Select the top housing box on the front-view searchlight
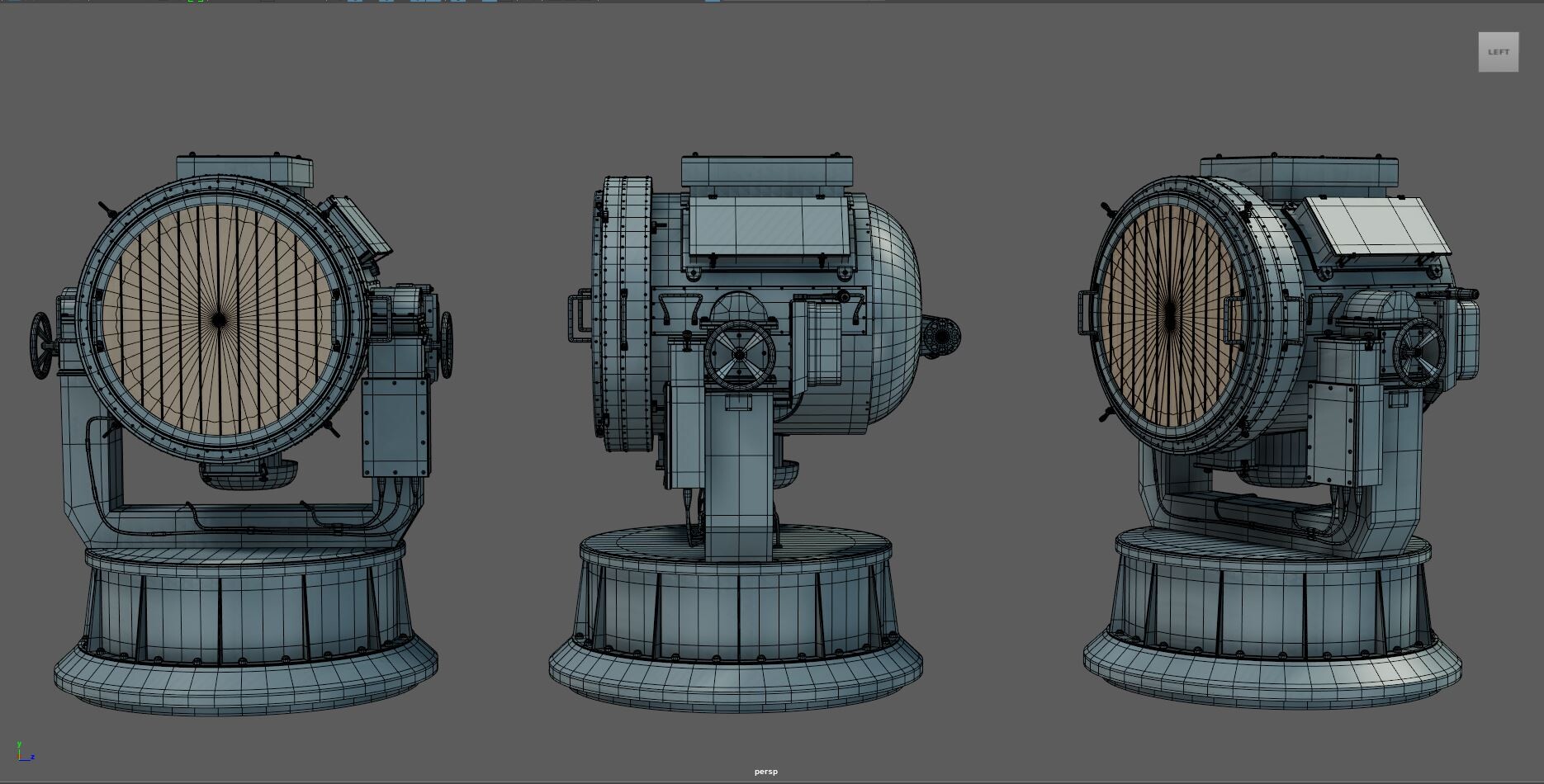 (244, 168)
